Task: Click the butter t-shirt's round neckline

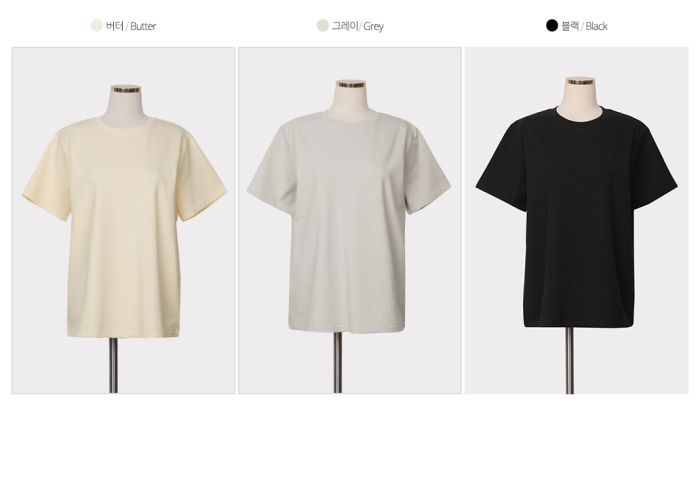Action: 125,122
